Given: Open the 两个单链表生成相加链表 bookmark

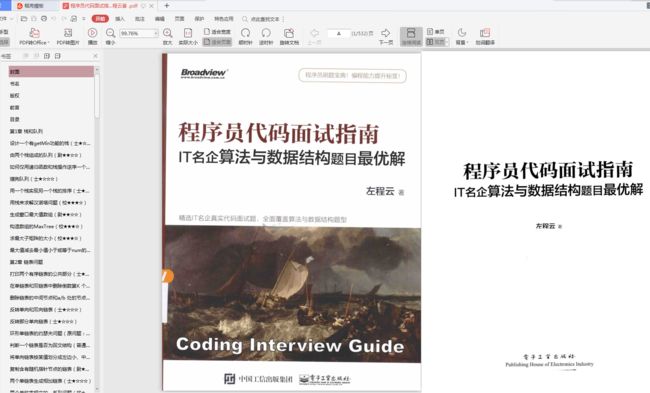Looking at the screenshot, I should (50, 381).
